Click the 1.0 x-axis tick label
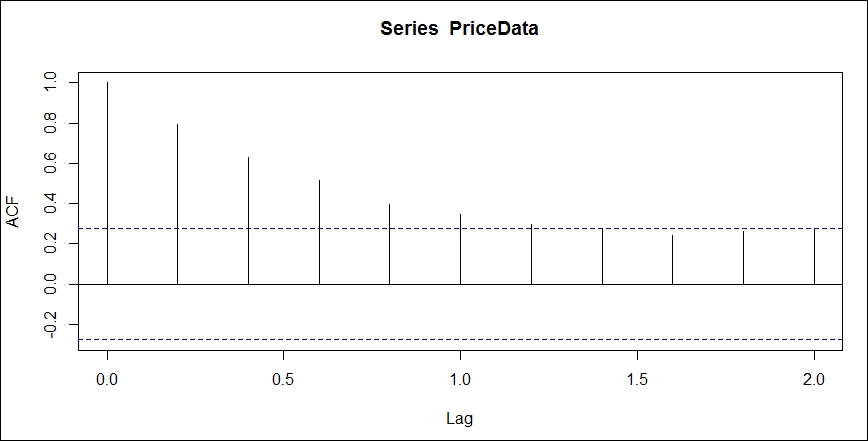 [x=460, y=379]
